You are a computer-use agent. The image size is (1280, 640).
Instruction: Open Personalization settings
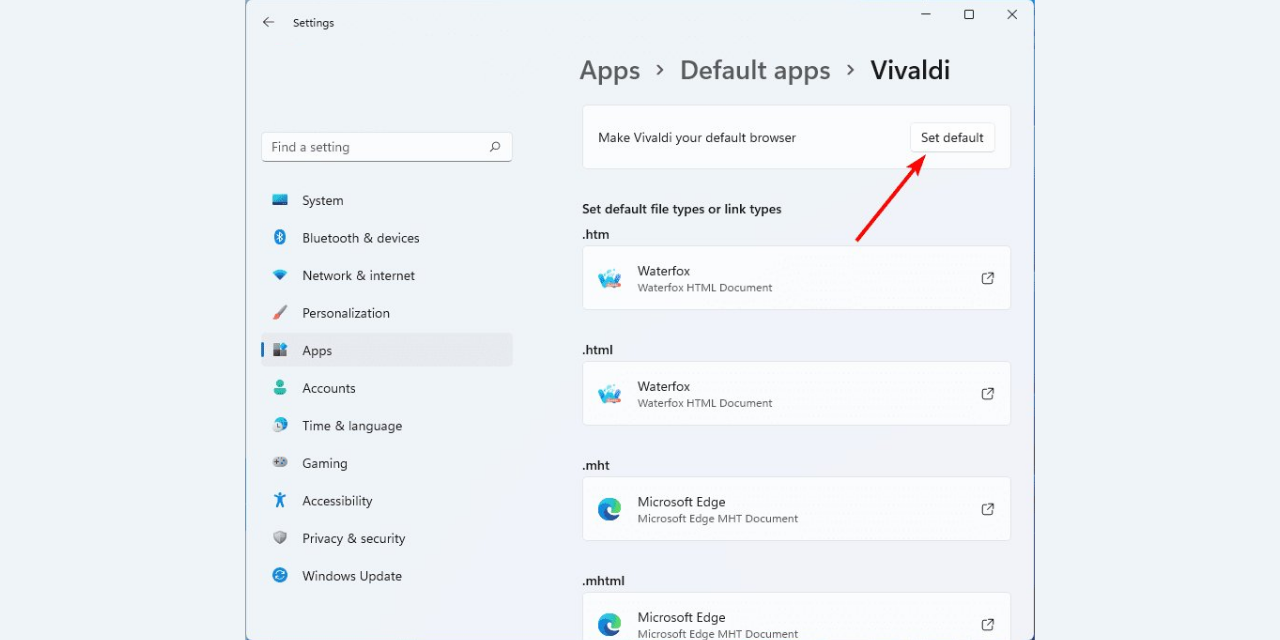tap(387, 313)
